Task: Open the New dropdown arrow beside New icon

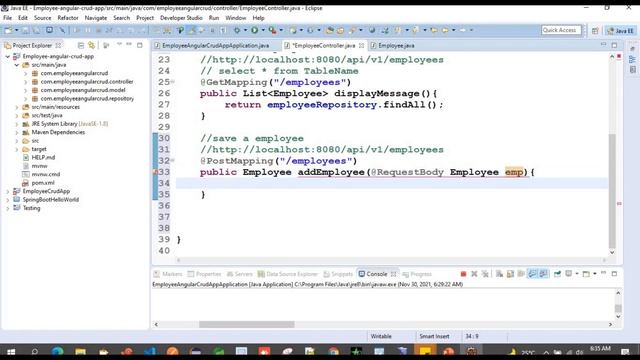Action: pos(17,30)
